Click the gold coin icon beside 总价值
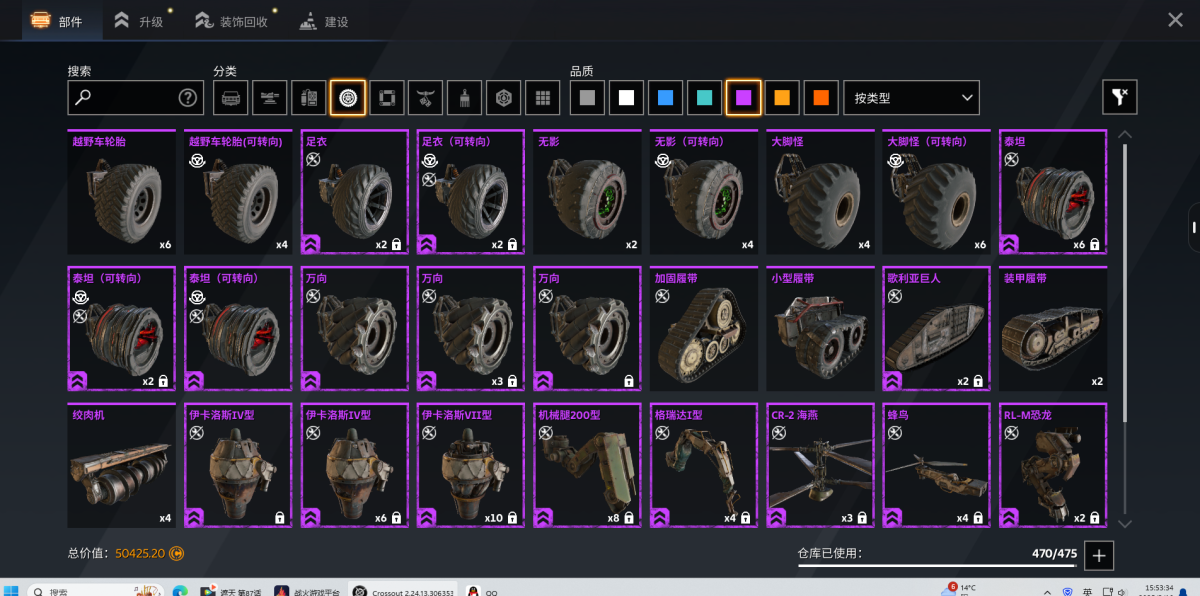The height and width of the screenshot is (596, 1200). [x=176, y=553]
